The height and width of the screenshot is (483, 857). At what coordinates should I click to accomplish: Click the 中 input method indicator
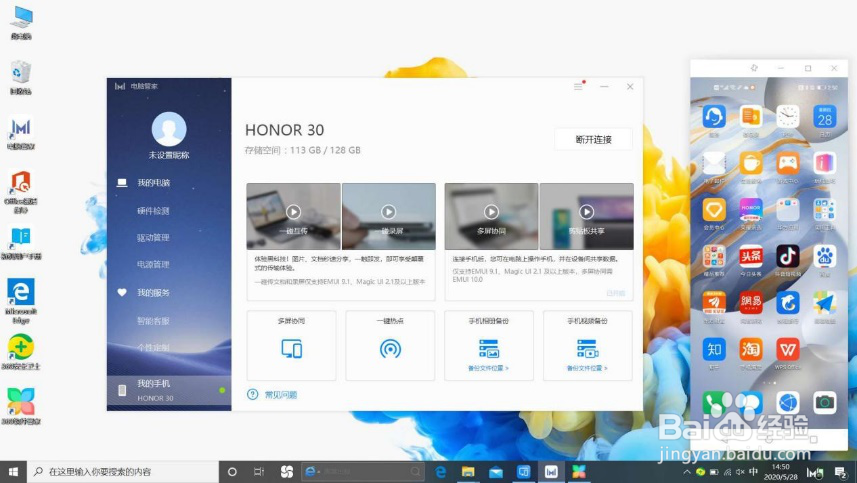point(754,472)
